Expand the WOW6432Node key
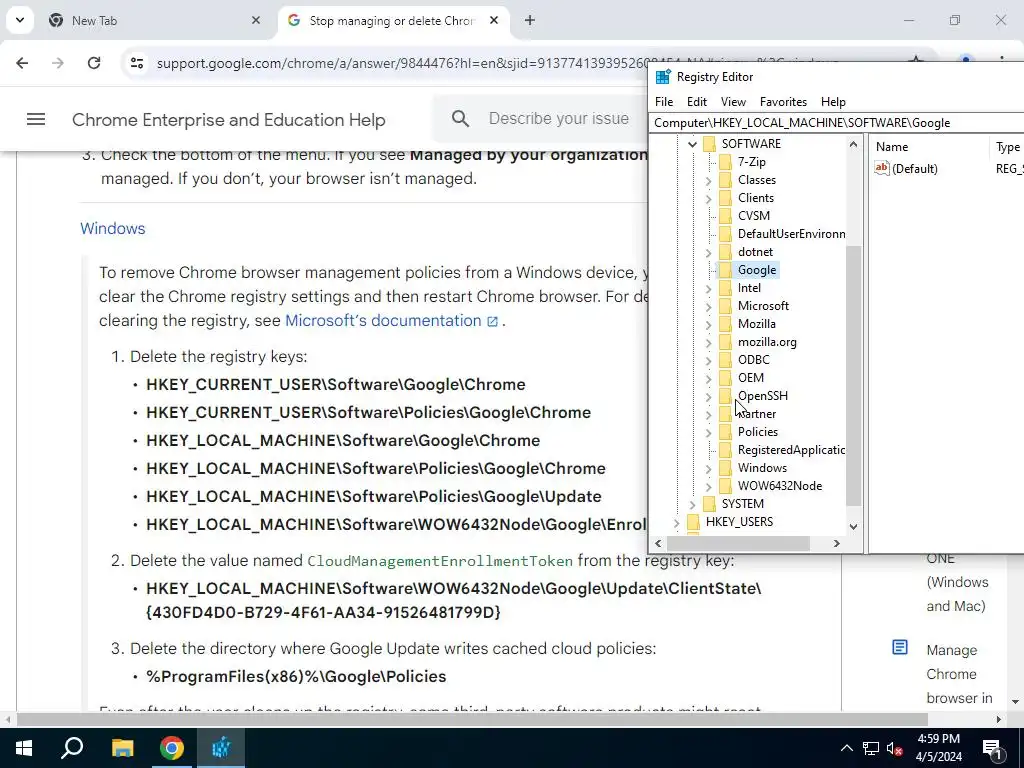The height and width of the screenshot is (768, 1024). 709,487
